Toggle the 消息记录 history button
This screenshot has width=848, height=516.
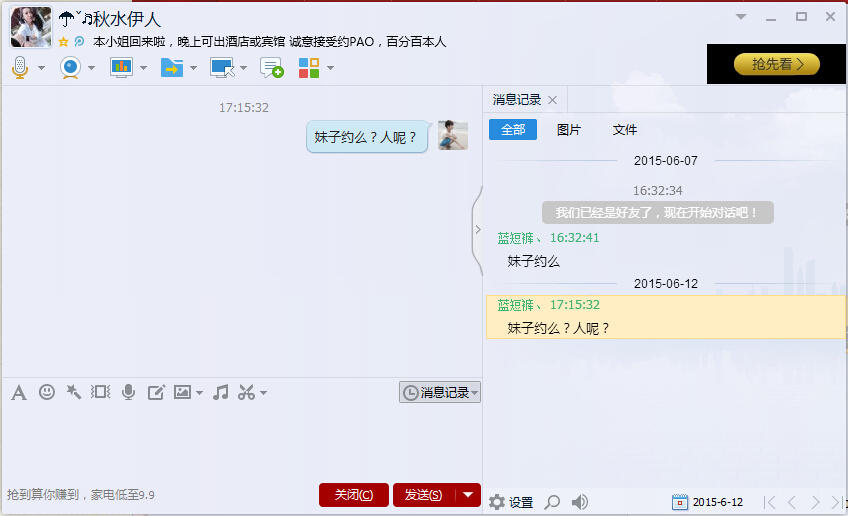[440, 392]
